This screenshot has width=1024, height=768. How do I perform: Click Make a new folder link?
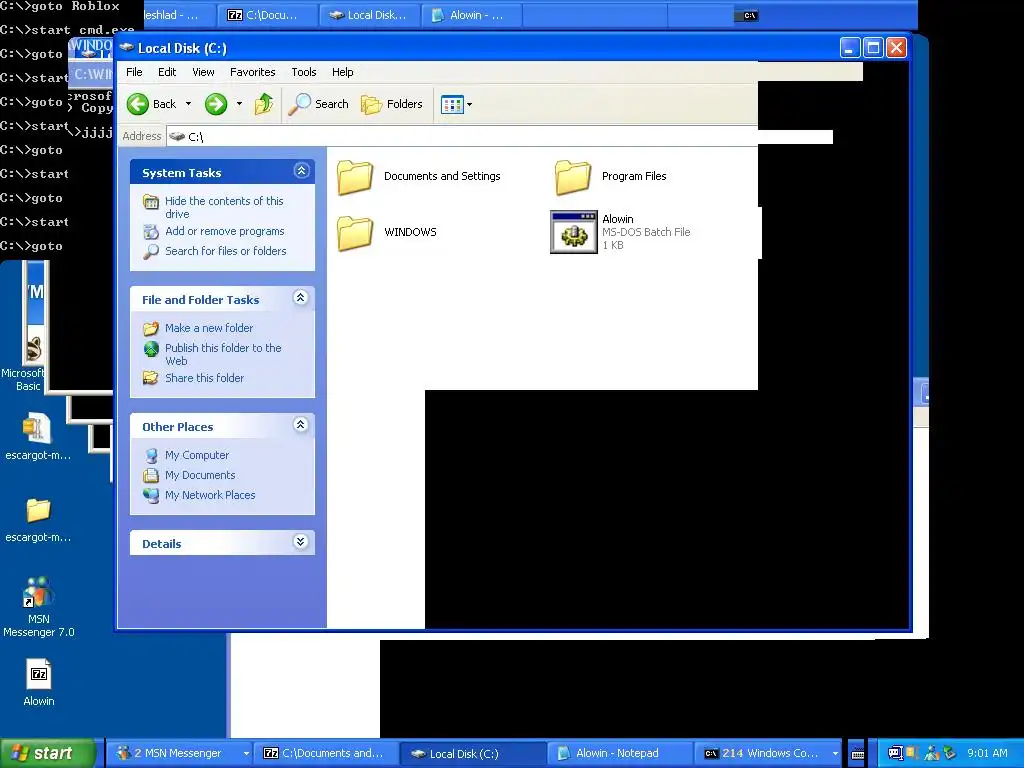pyautogui.click(x=209, y=328)
